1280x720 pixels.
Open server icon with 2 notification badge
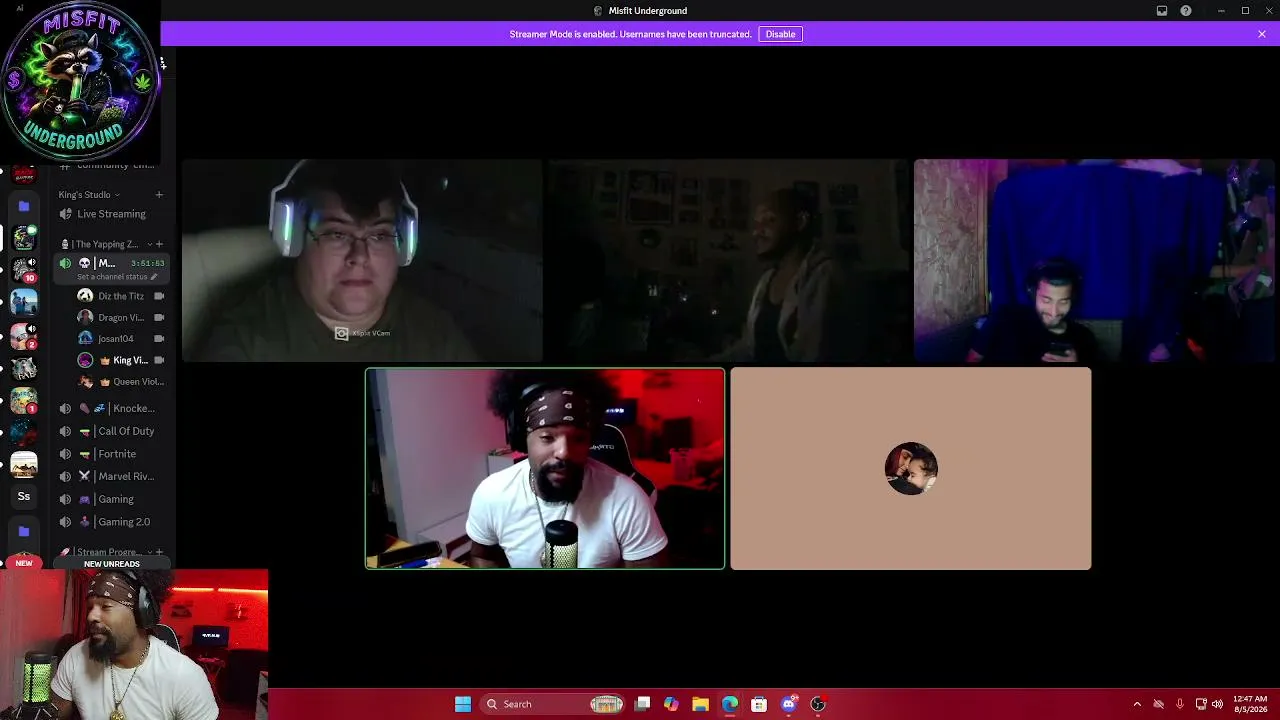tap(24, 335)
